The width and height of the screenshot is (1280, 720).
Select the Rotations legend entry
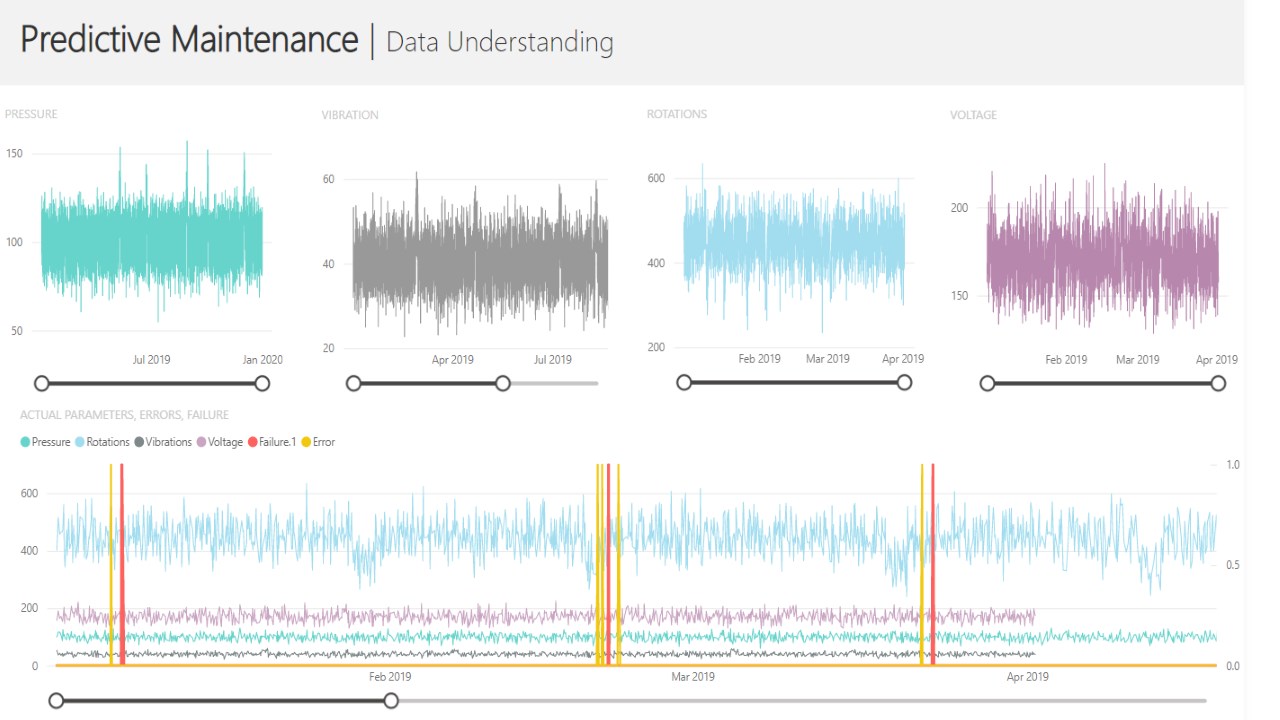102,442
